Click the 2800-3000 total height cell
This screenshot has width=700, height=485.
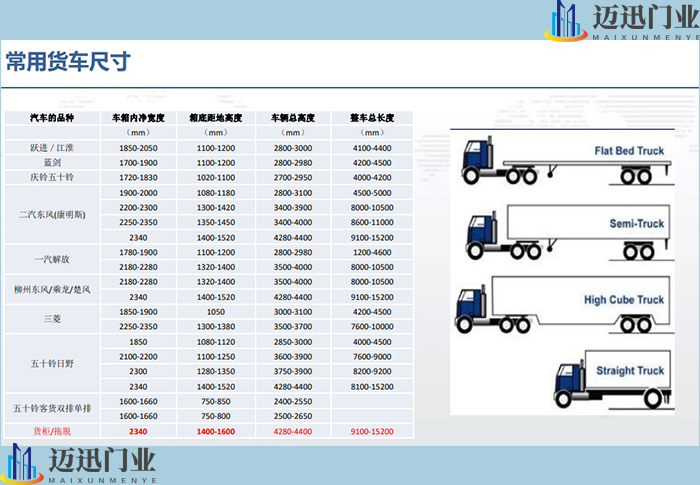click(293, 148)
